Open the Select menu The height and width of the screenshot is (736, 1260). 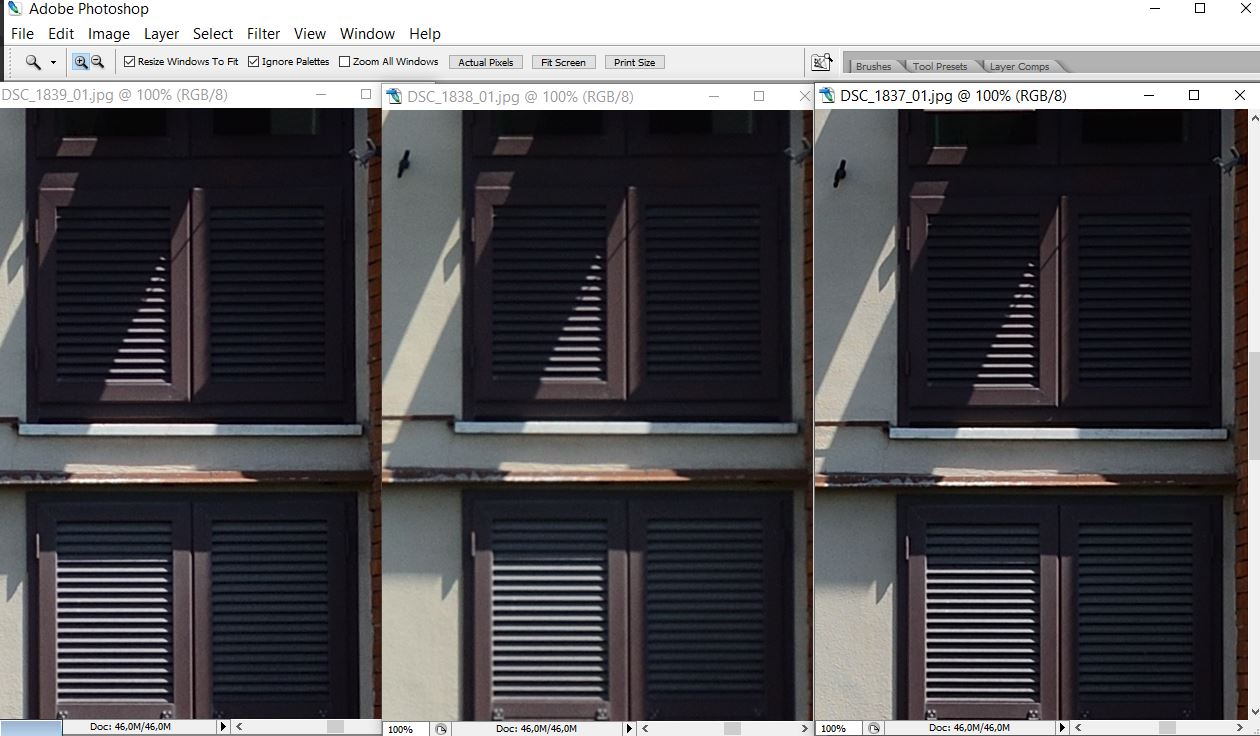point(213,33)
